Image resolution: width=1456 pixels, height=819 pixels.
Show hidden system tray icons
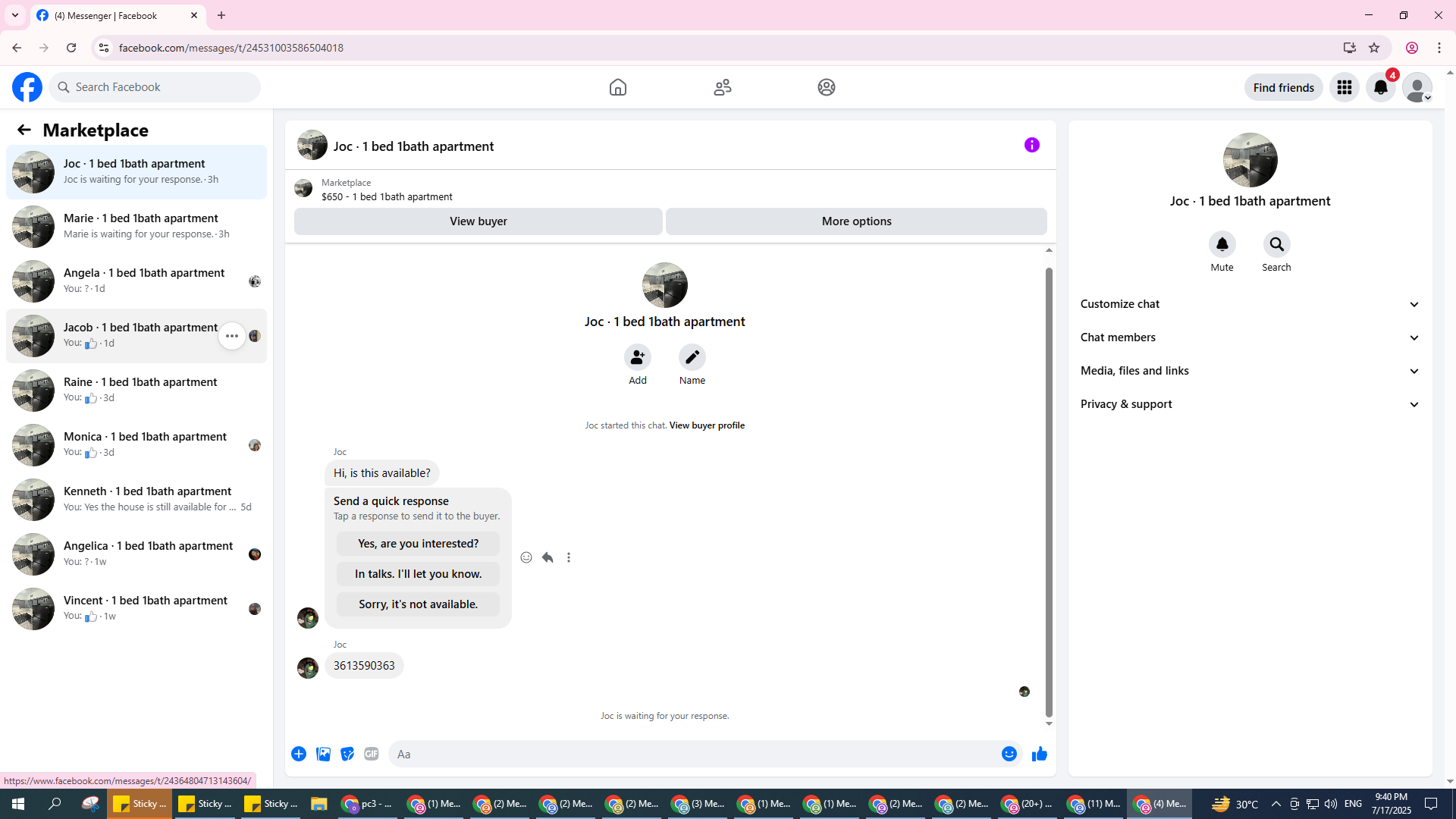[1276, 804]
